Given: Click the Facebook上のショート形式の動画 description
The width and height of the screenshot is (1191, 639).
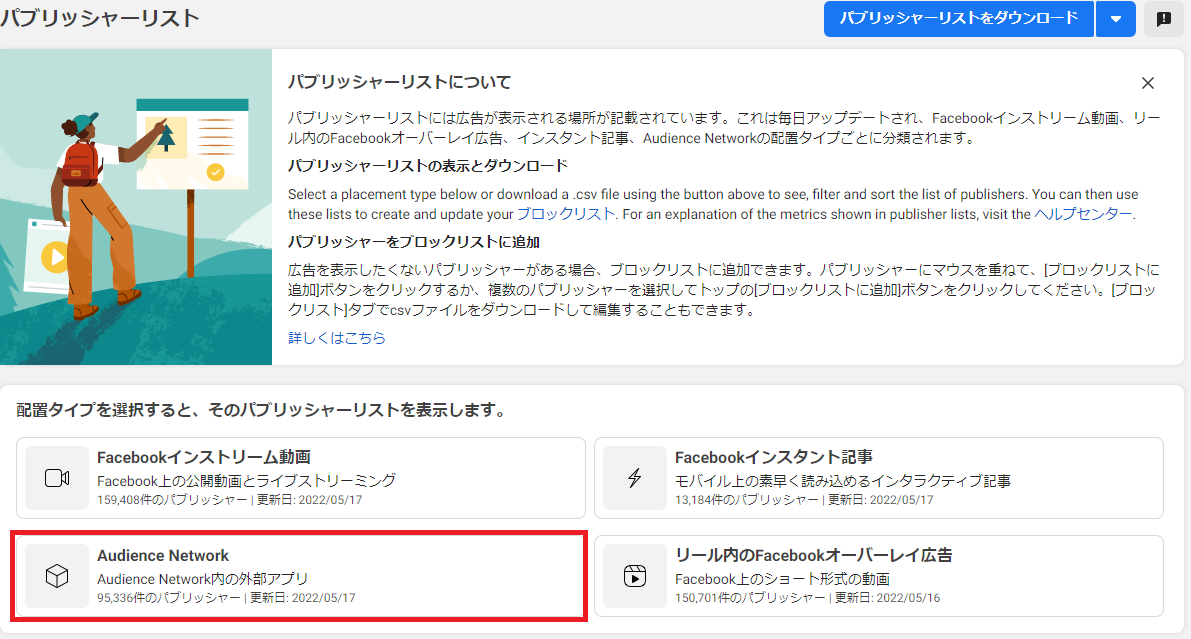Looking at the screenshot, I should tap(782, 578).
